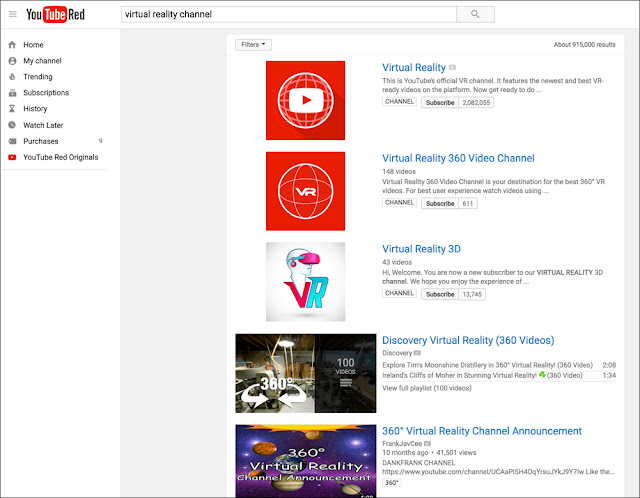The image size is (640, 498).
Task: Open the Virtual Reality 3D title link
Action: click(421, 249)
